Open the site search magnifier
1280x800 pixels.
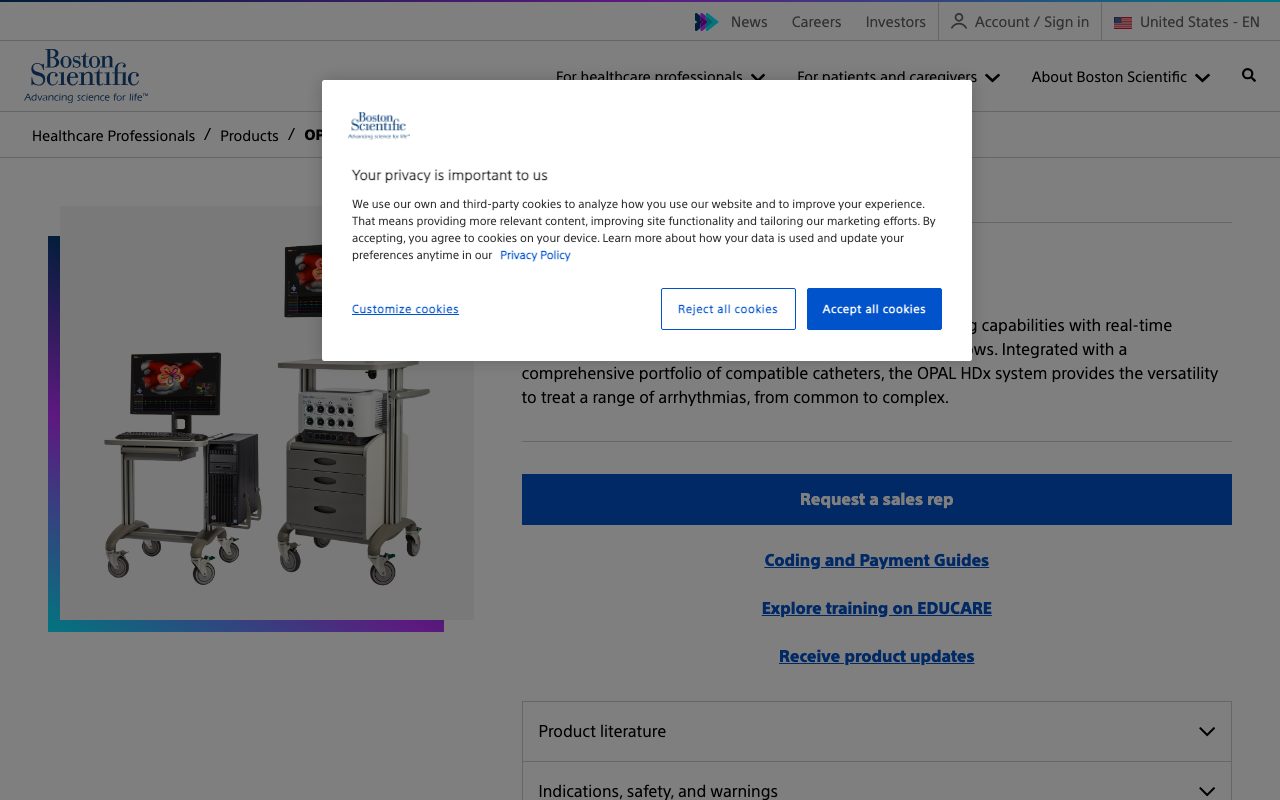point(1249,75)
